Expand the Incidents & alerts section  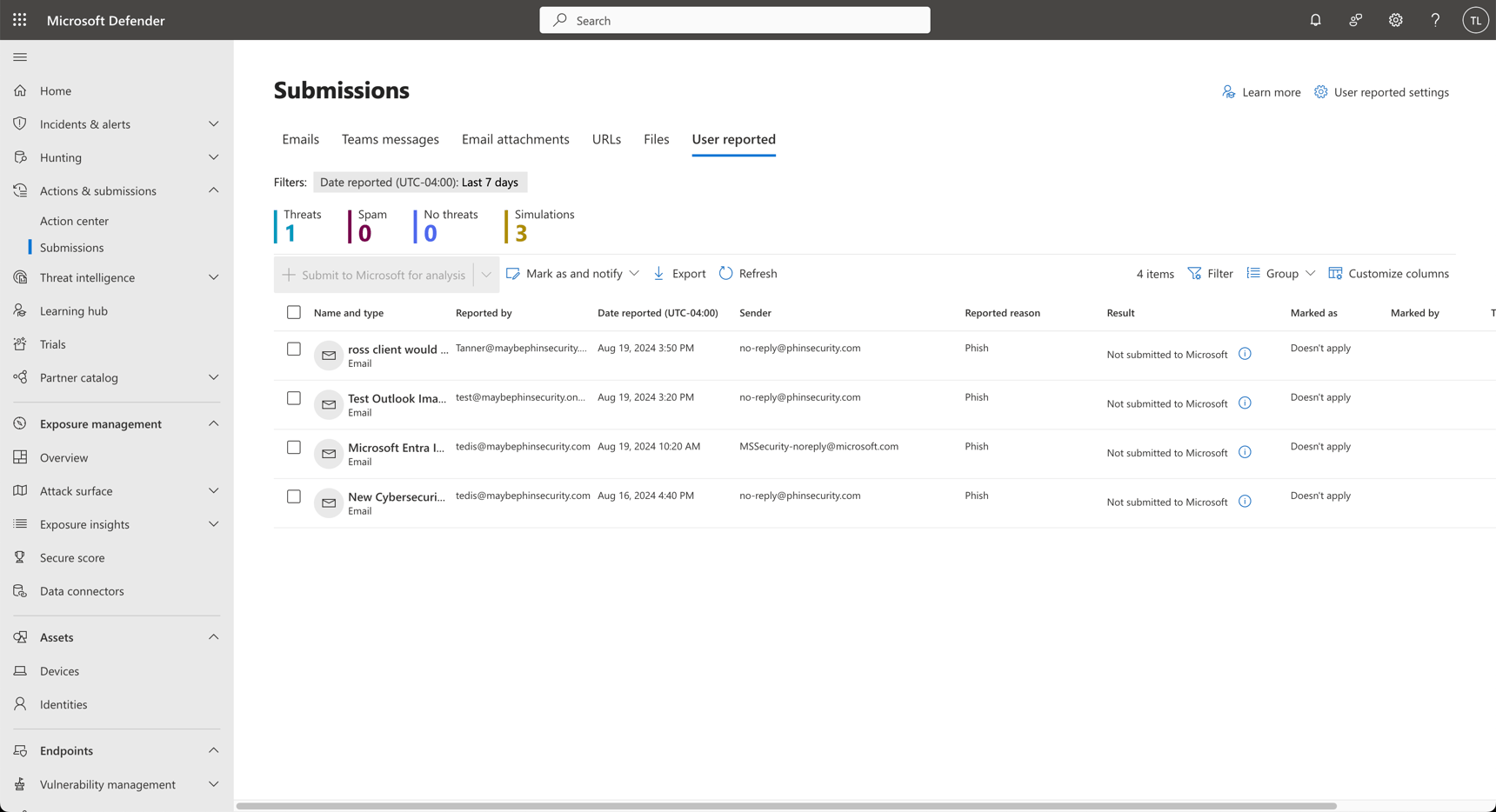click(x=214, y=123)
